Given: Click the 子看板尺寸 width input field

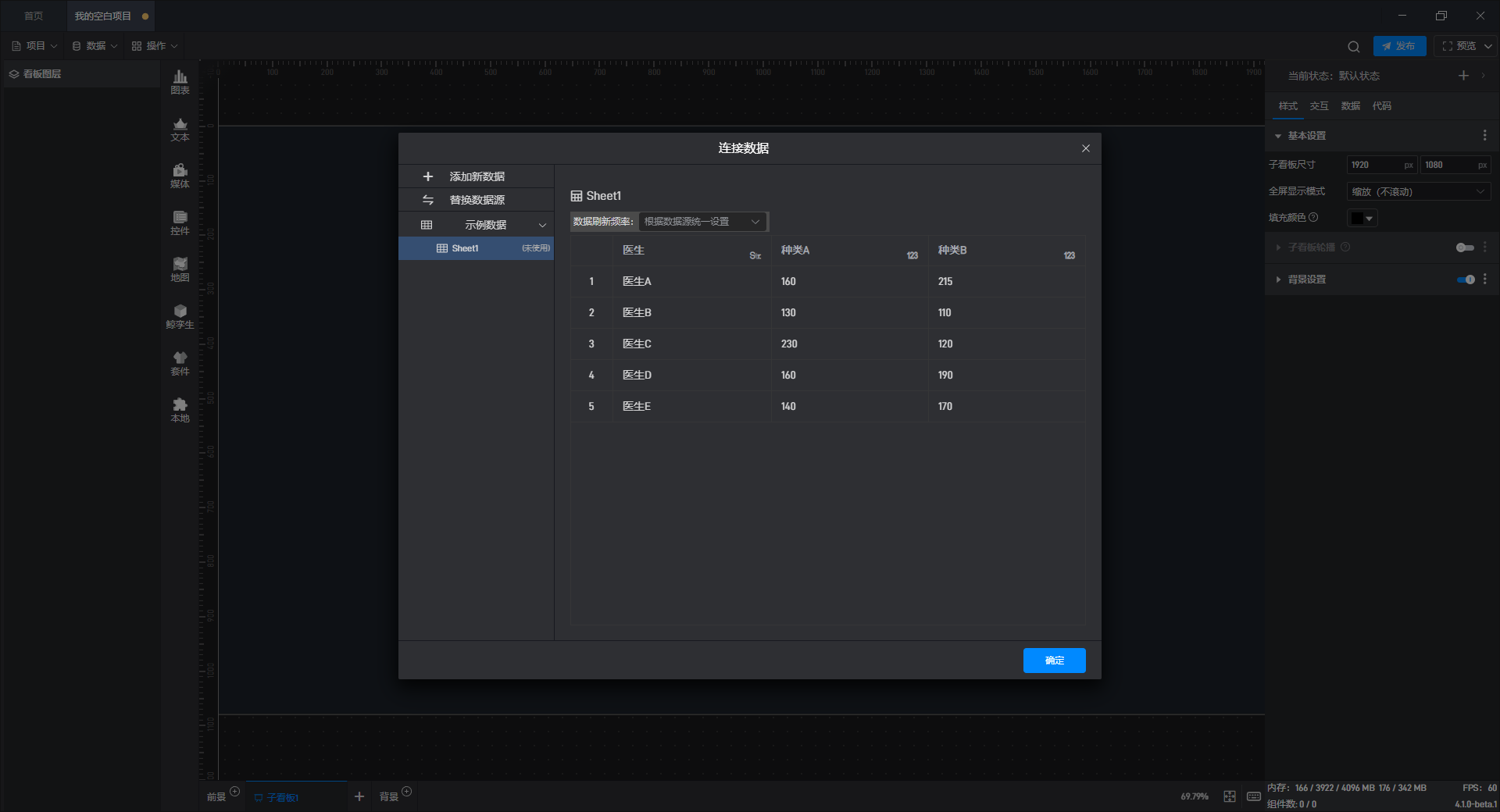Looking at the screenshot, I should [1375, 165].
